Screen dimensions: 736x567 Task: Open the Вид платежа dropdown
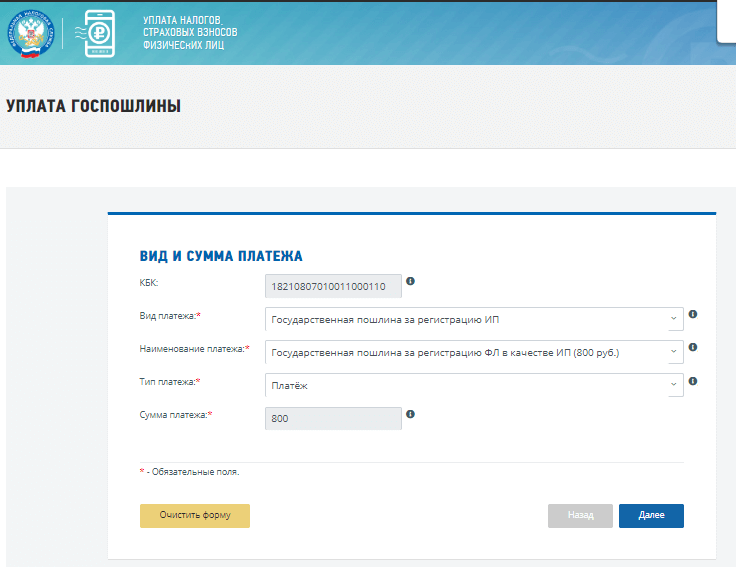[x=474, y=319]
